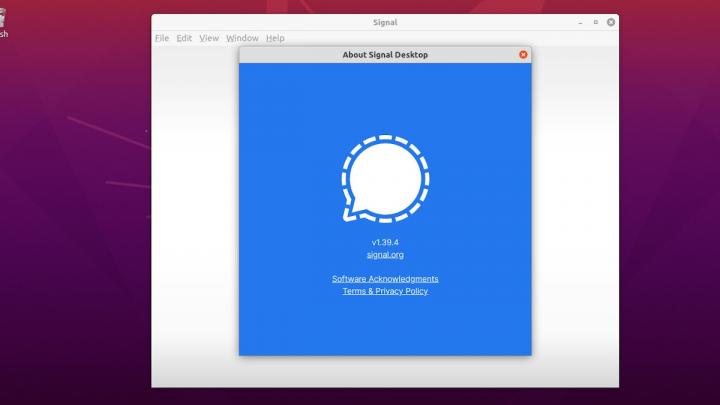
Task: Open Terms & Privacy Policy link
Action: tap(385, 291)
